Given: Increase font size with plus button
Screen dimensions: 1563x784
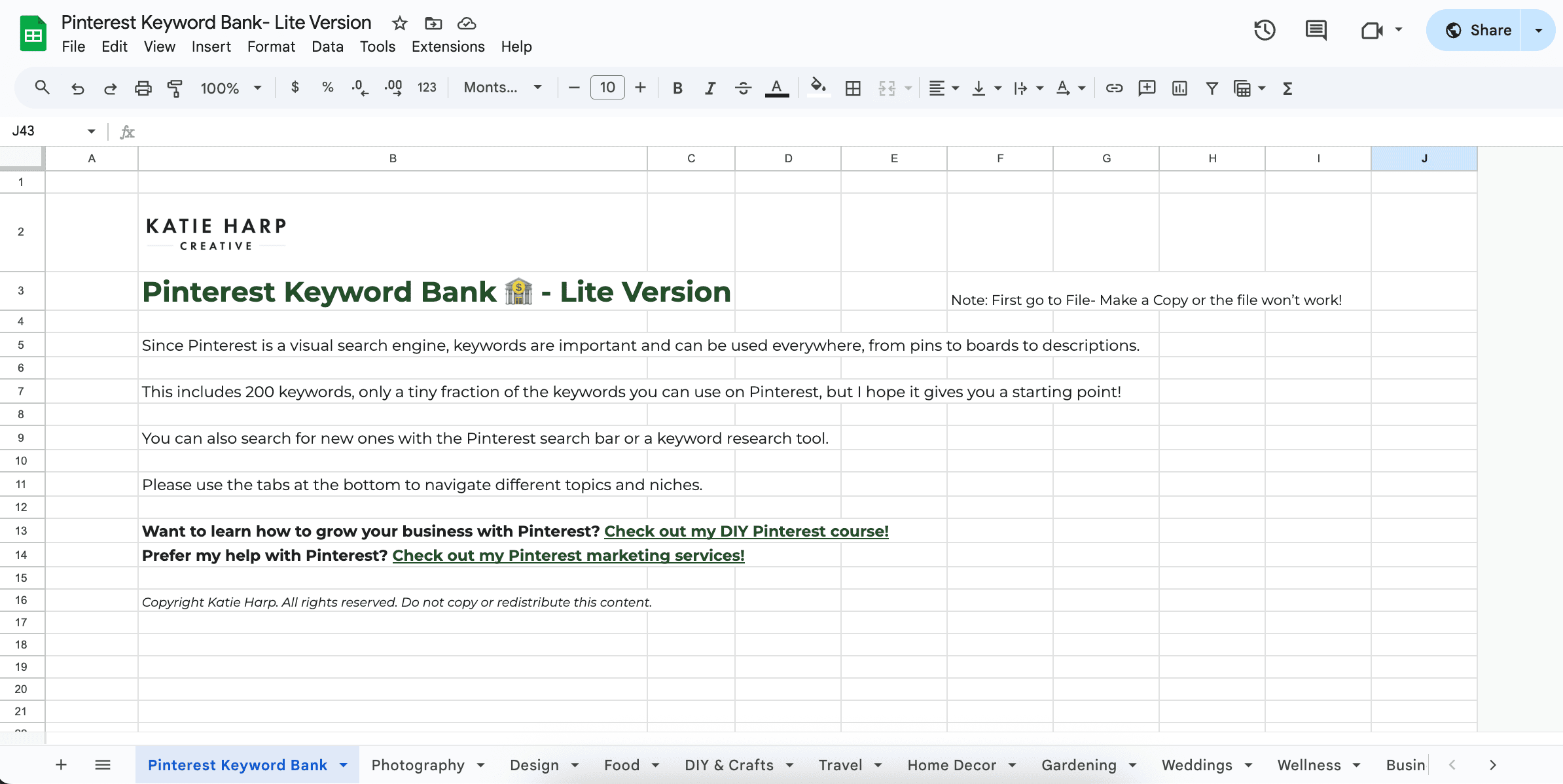Looking at the screenshot, I should pos(641,88).
